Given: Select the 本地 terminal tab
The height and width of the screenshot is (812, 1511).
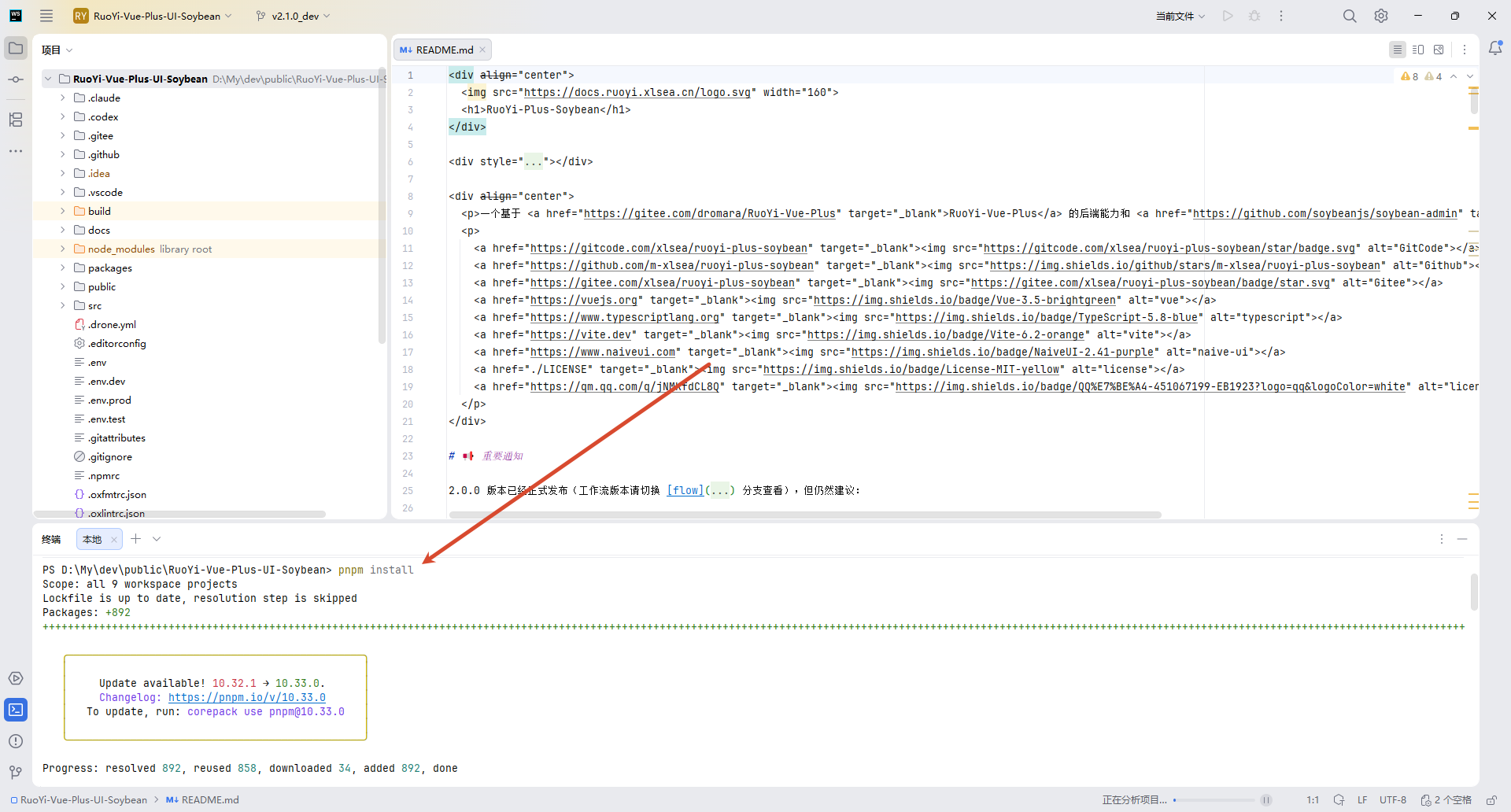Looking at the screenshot, I should point(92,539).
